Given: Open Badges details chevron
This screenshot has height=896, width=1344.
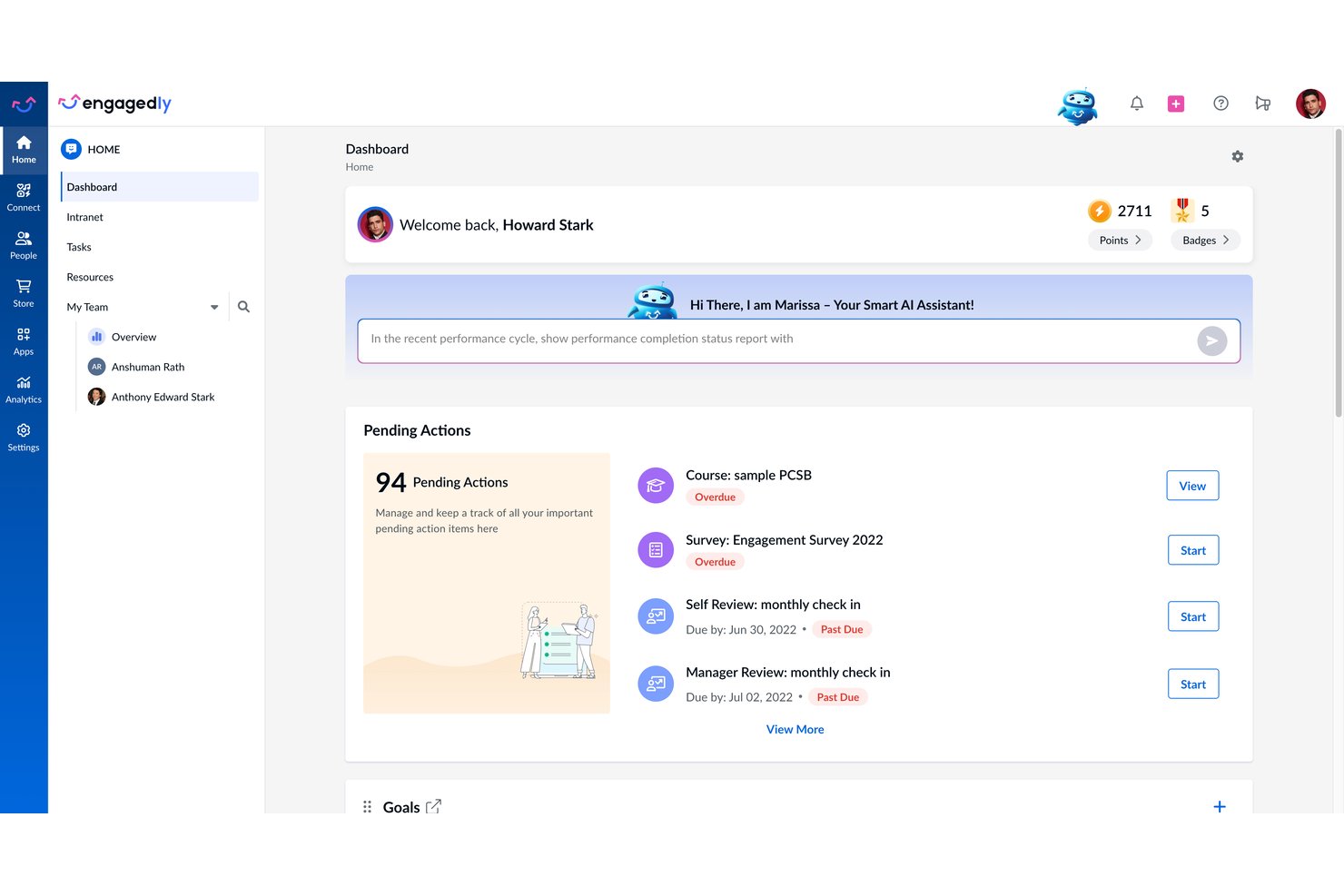Looking at the screenshot, I should [1226, 240].
